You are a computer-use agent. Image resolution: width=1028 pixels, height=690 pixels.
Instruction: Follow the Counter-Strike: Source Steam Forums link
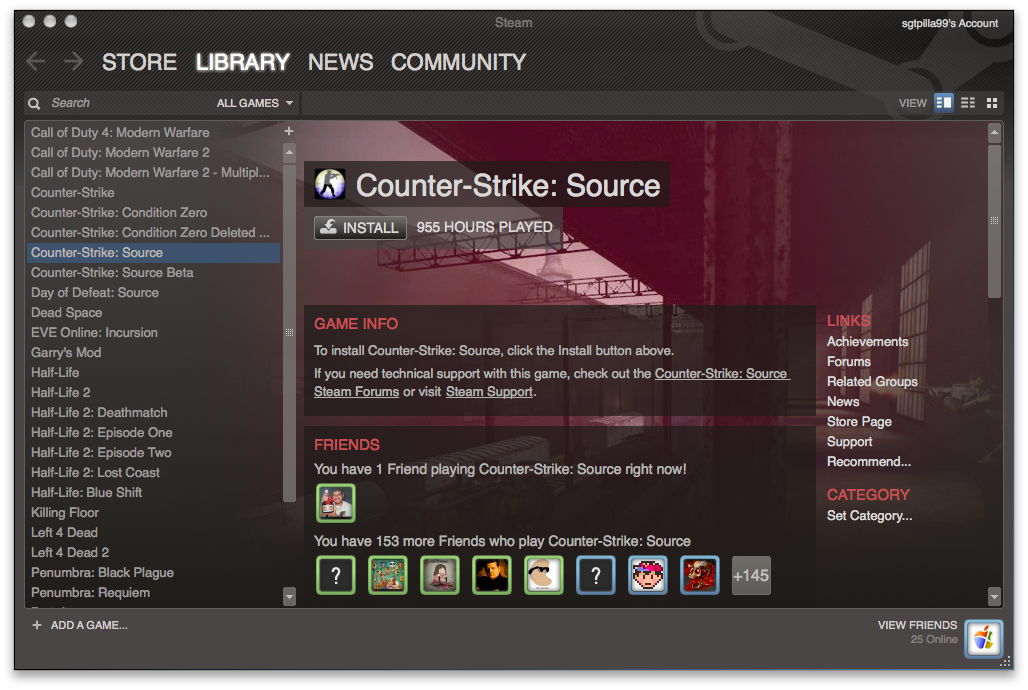tap(722, 373)
